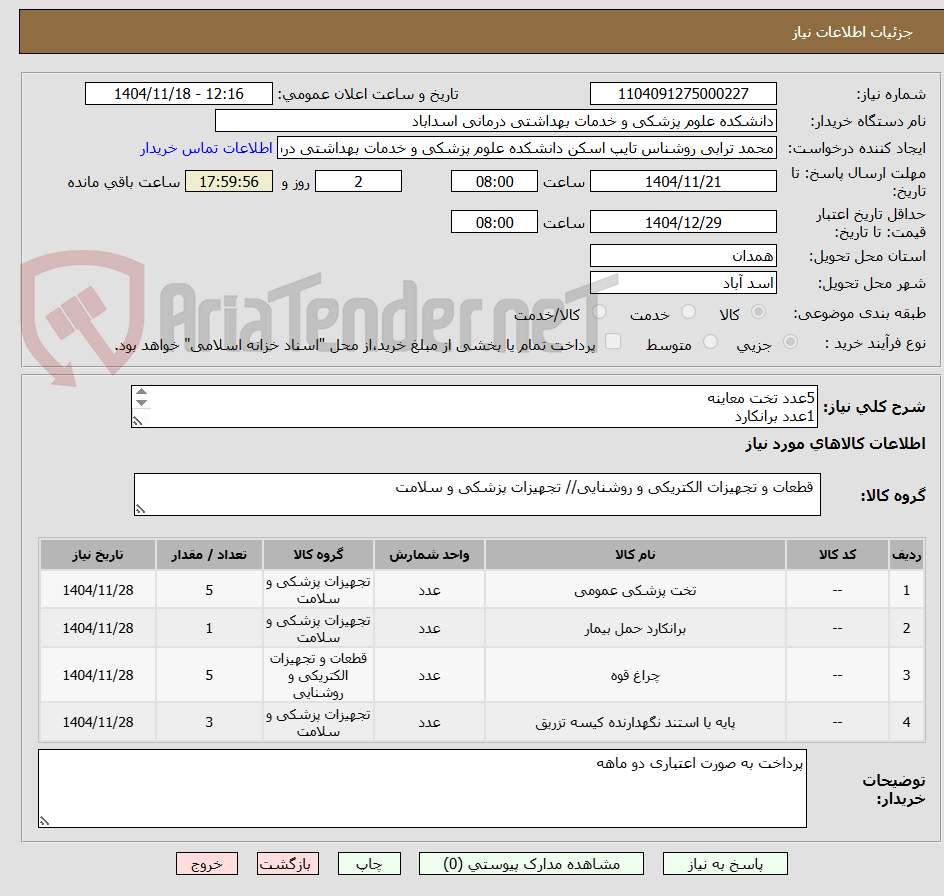Screen dimensions: 944x896
Task: Toggle the اسناد خزانه اسلامی payment checkbox
Action: (x=613, y=341)
